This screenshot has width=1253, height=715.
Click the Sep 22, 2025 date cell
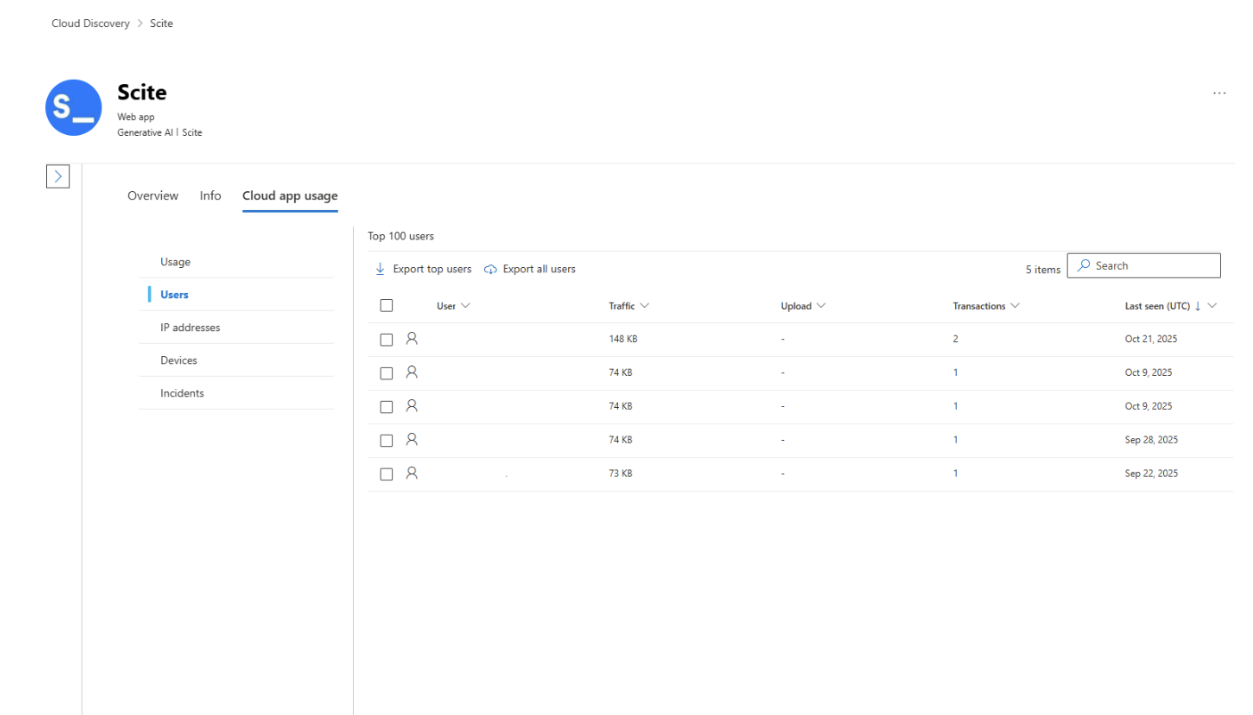pyautogui.click(x=1151, y=473)
